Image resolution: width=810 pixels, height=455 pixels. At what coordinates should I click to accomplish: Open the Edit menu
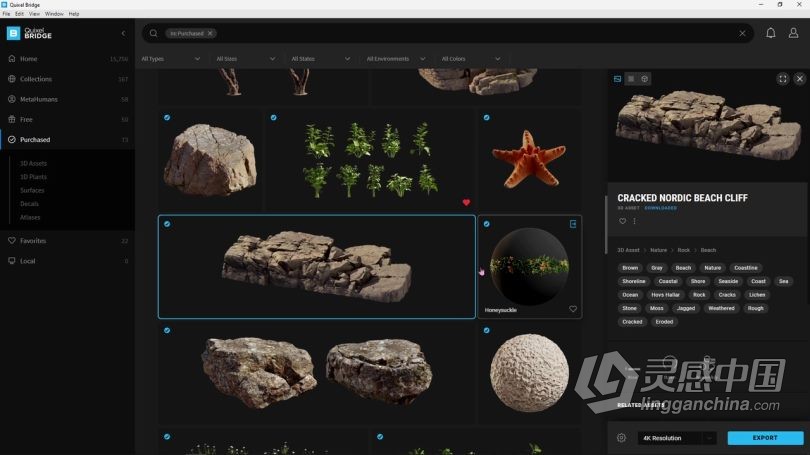point(19,14)
